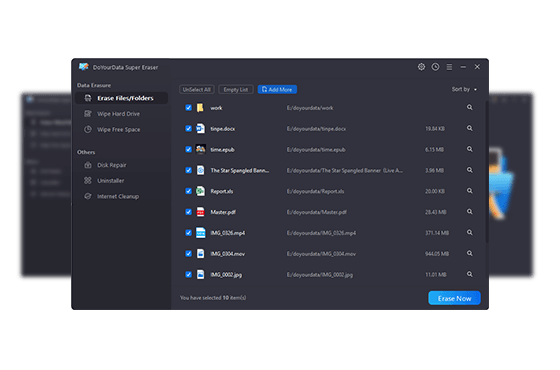Click magnifier icon for Master.pdf
The height and width of the screenshot is (370, 560).
click(470, 211)
